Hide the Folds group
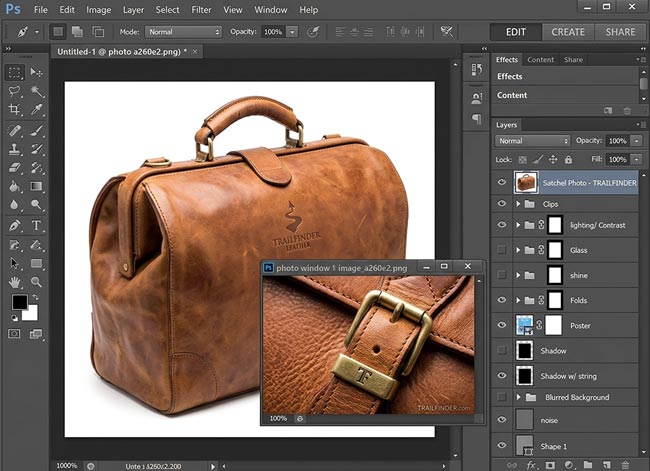650x471 pixels. coord(502,300)
